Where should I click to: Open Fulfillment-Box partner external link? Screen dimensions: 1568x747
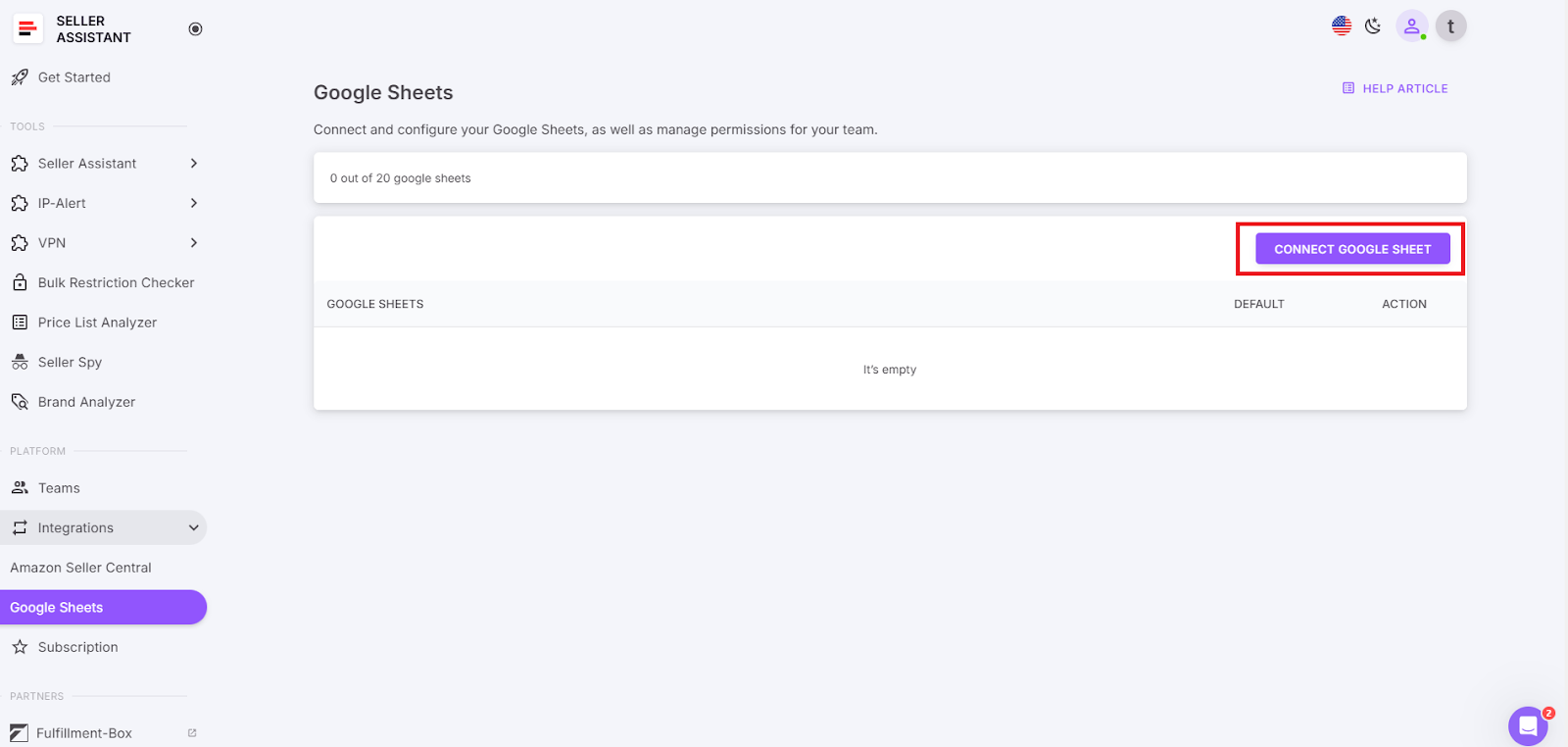click(x=192, y=732)
